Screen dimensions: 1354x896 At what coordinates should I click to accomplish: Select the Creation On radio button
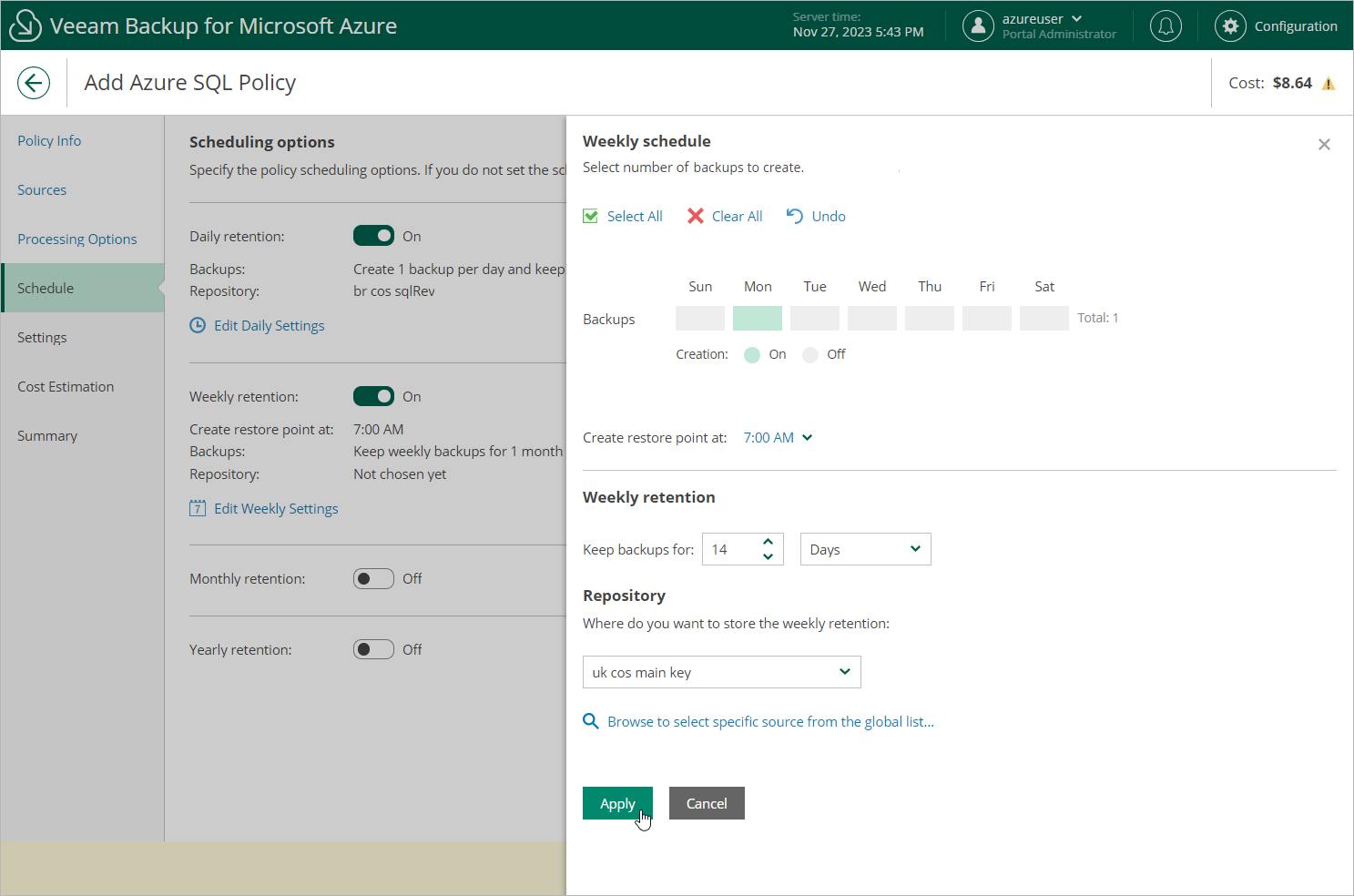[752, 354]
